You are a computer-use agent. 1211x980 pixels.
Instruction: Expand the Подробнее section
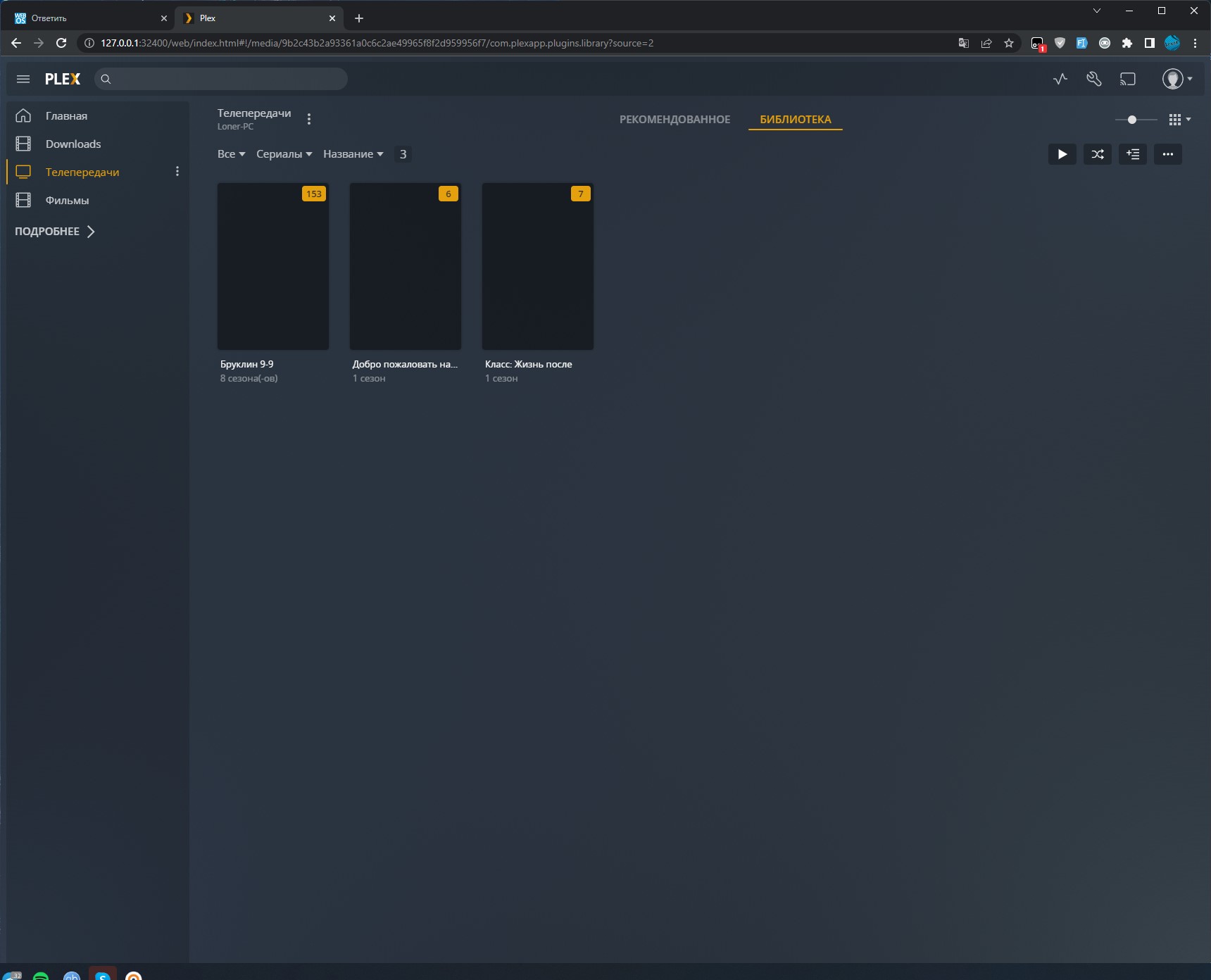click(x=54, y=232)
